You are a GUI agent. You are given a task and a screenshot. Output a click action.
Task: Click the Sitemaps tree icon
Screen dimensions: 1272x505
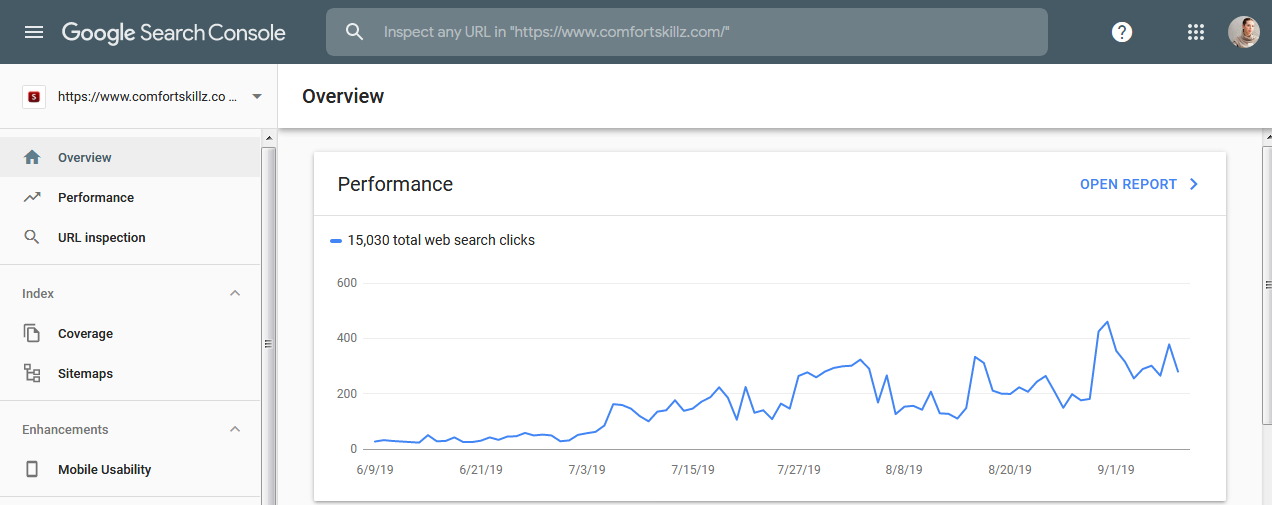point(32,373)
